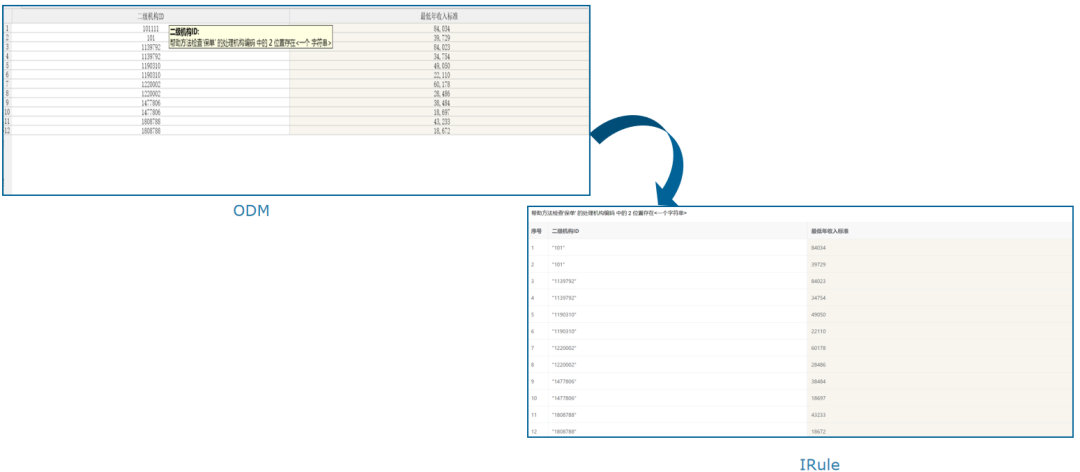
Task: Click the "1139792" cell in IRule row 3
Action: click(564, 281)
